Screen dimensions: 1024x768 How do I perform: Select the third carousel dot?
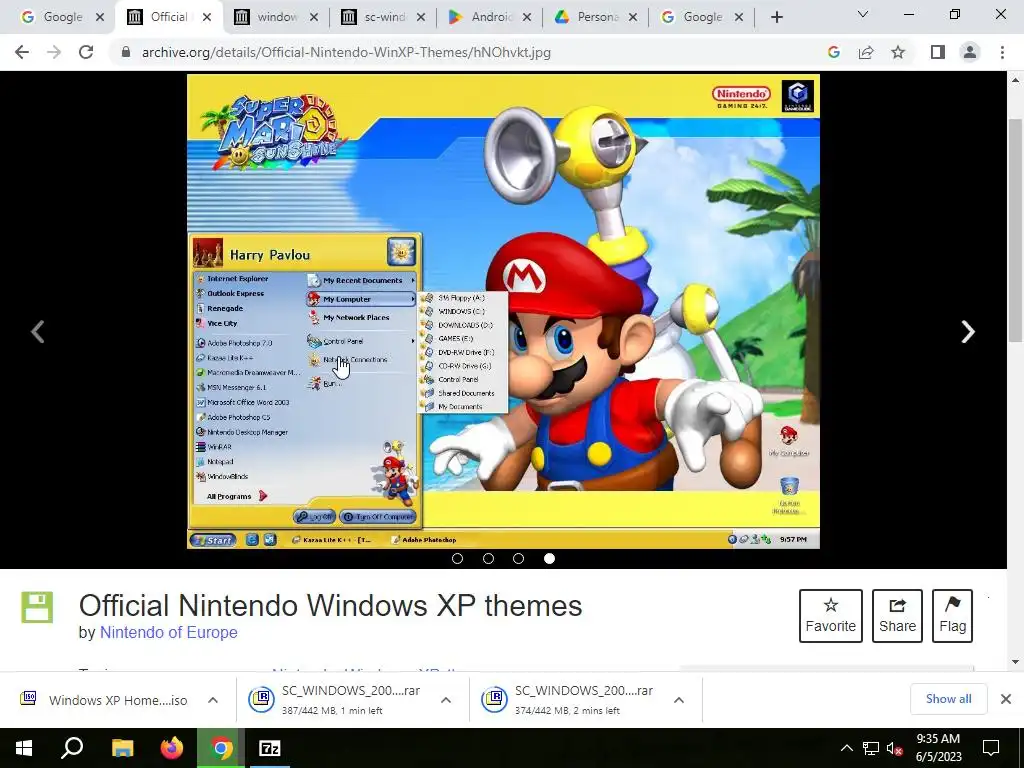click(519, 558)
